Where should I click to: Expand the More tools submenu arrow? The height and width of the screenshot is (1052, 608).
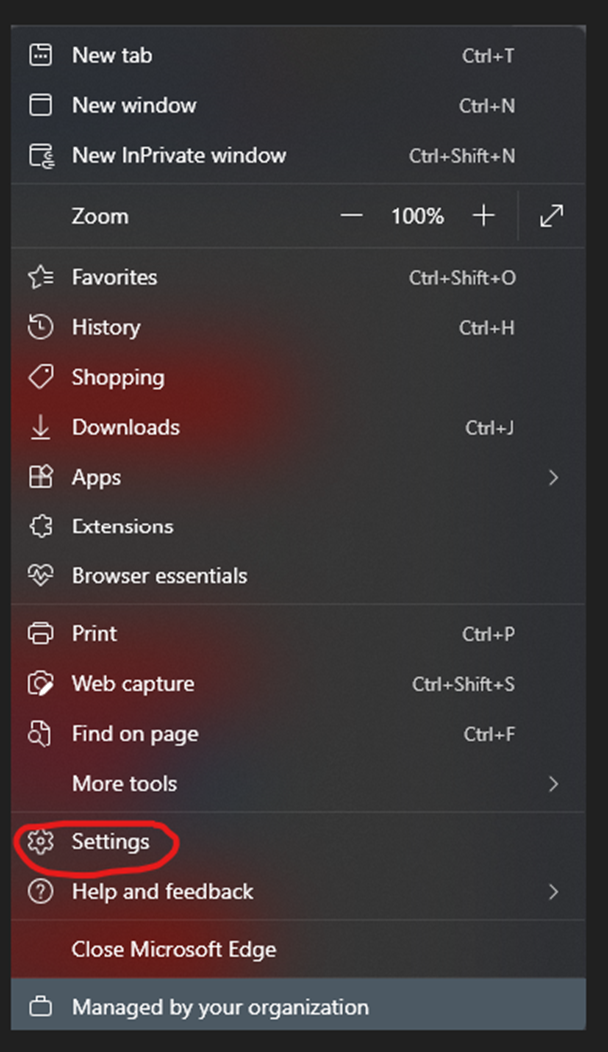click(553, 784)
